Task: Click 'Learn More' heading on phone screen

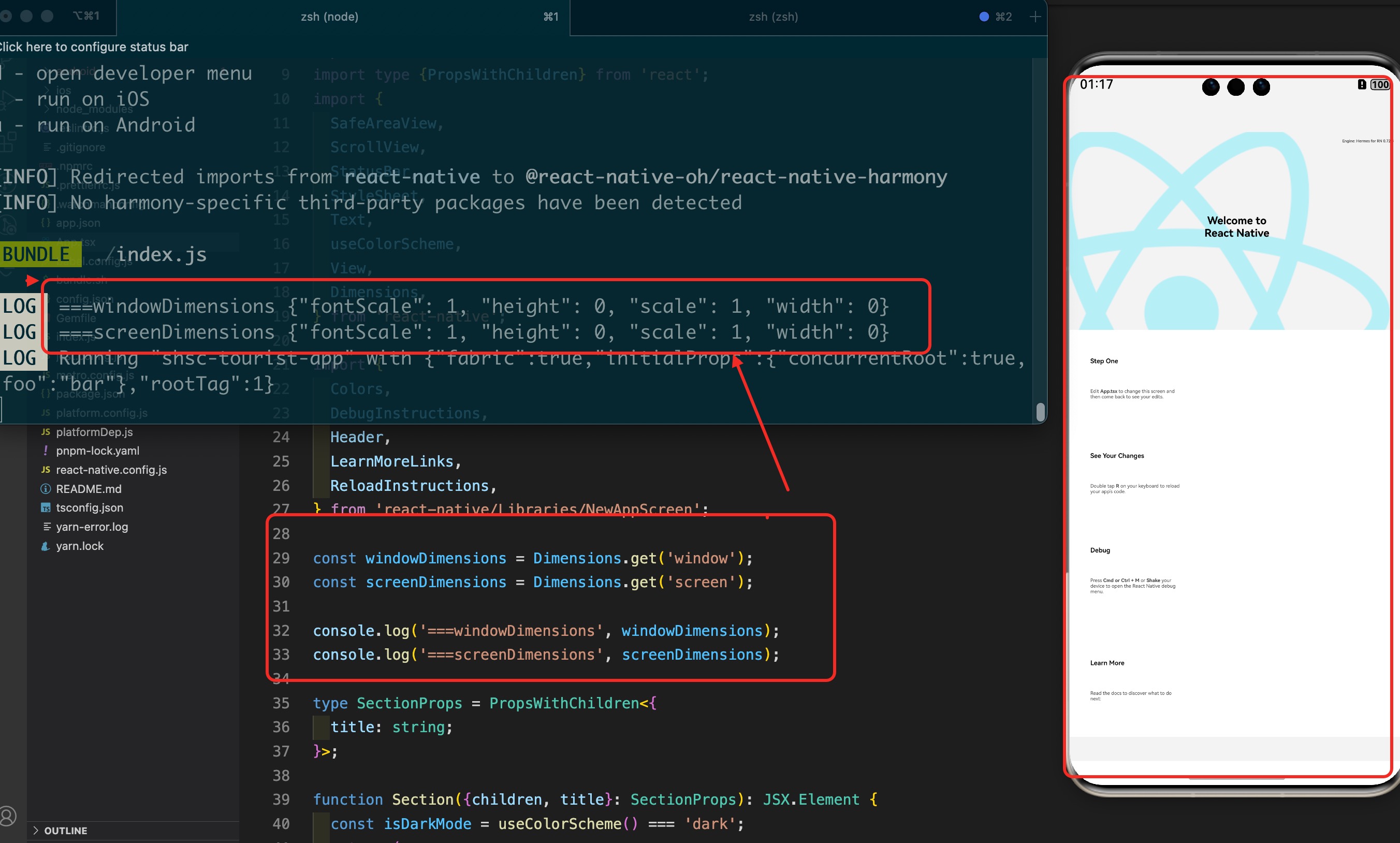Action: click(1106, 663)
